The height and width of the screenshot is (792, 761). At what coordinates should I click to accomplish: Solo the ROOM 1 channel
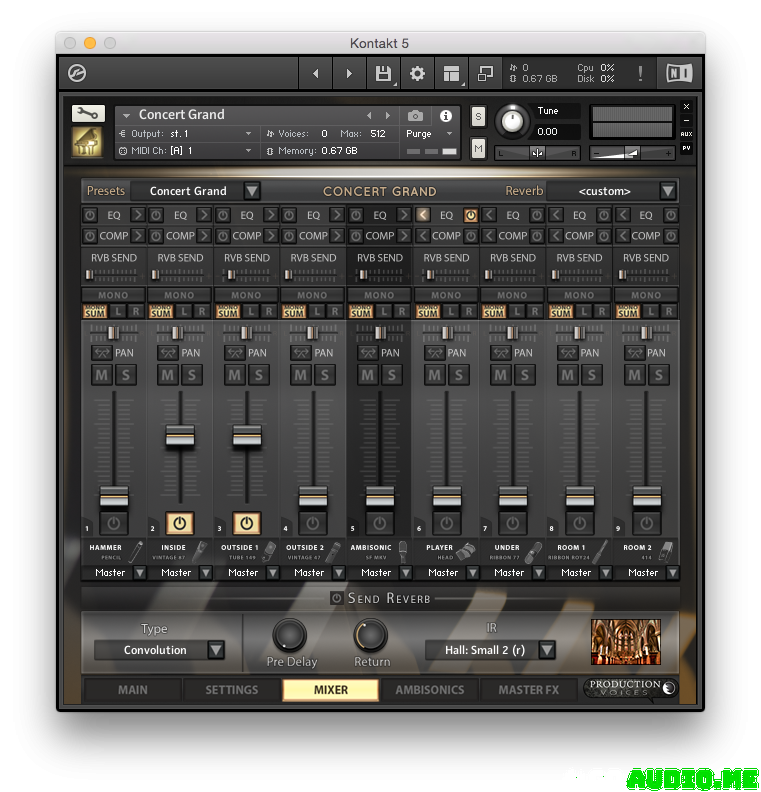[591, 375]
